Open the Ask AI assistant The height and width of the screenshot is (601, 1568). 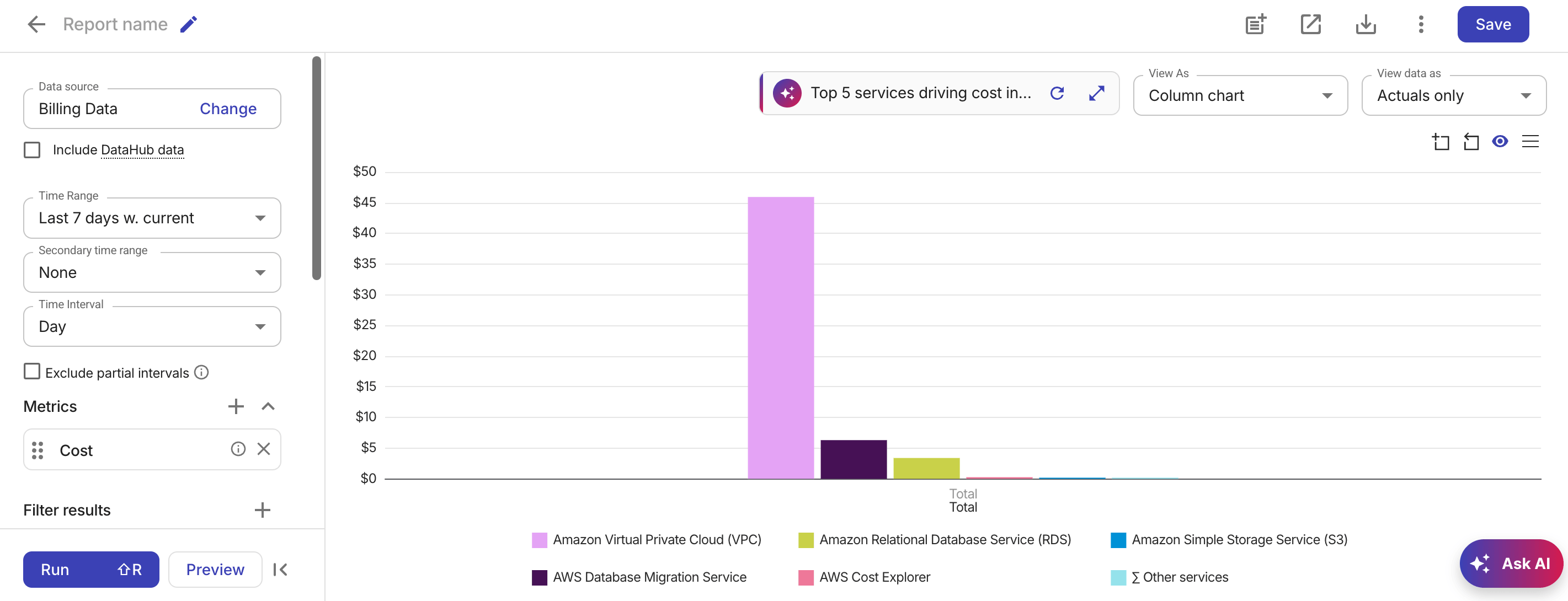1511,564
